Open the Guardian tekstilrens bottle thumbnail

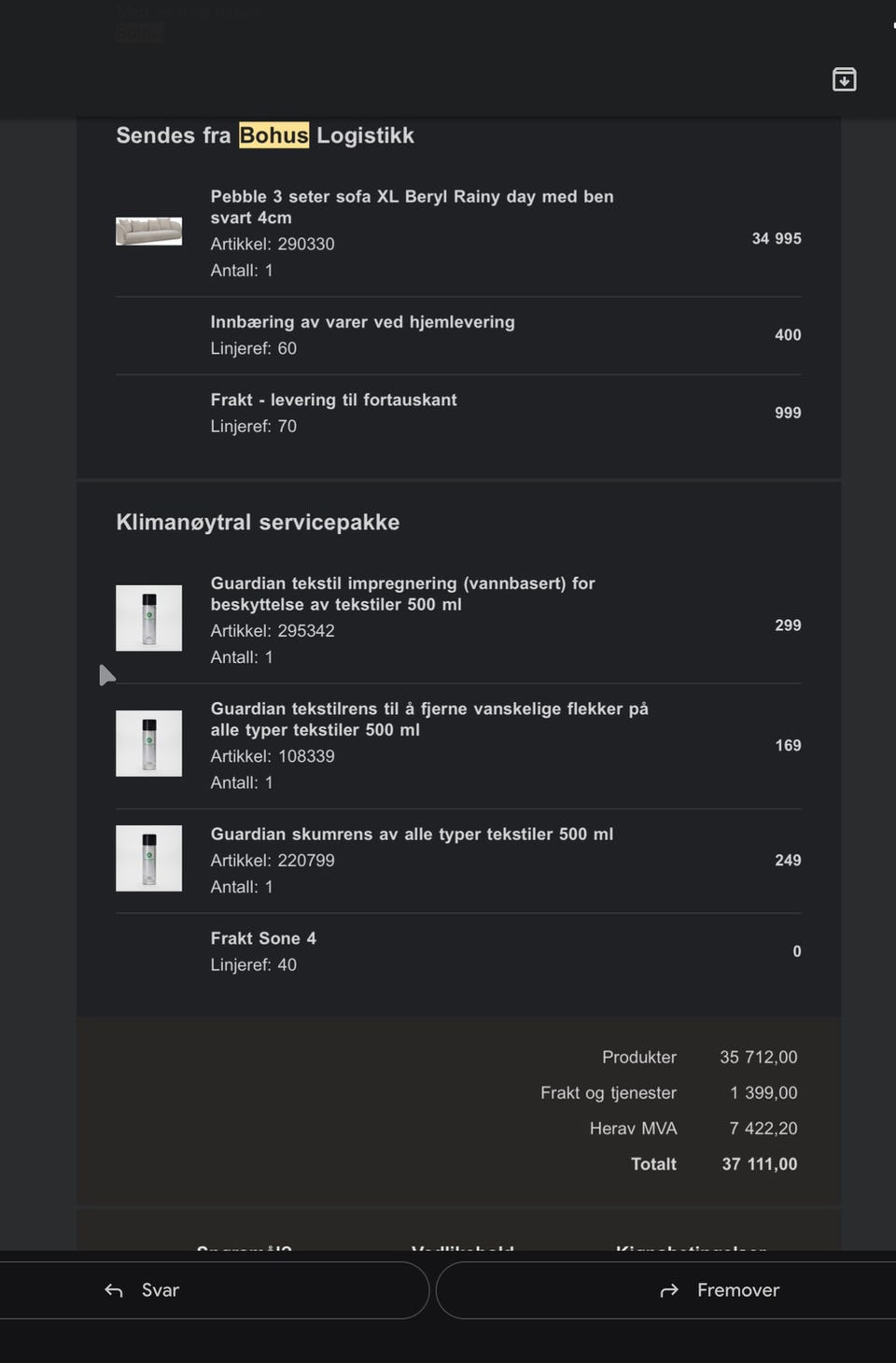(x=148, y=743)
